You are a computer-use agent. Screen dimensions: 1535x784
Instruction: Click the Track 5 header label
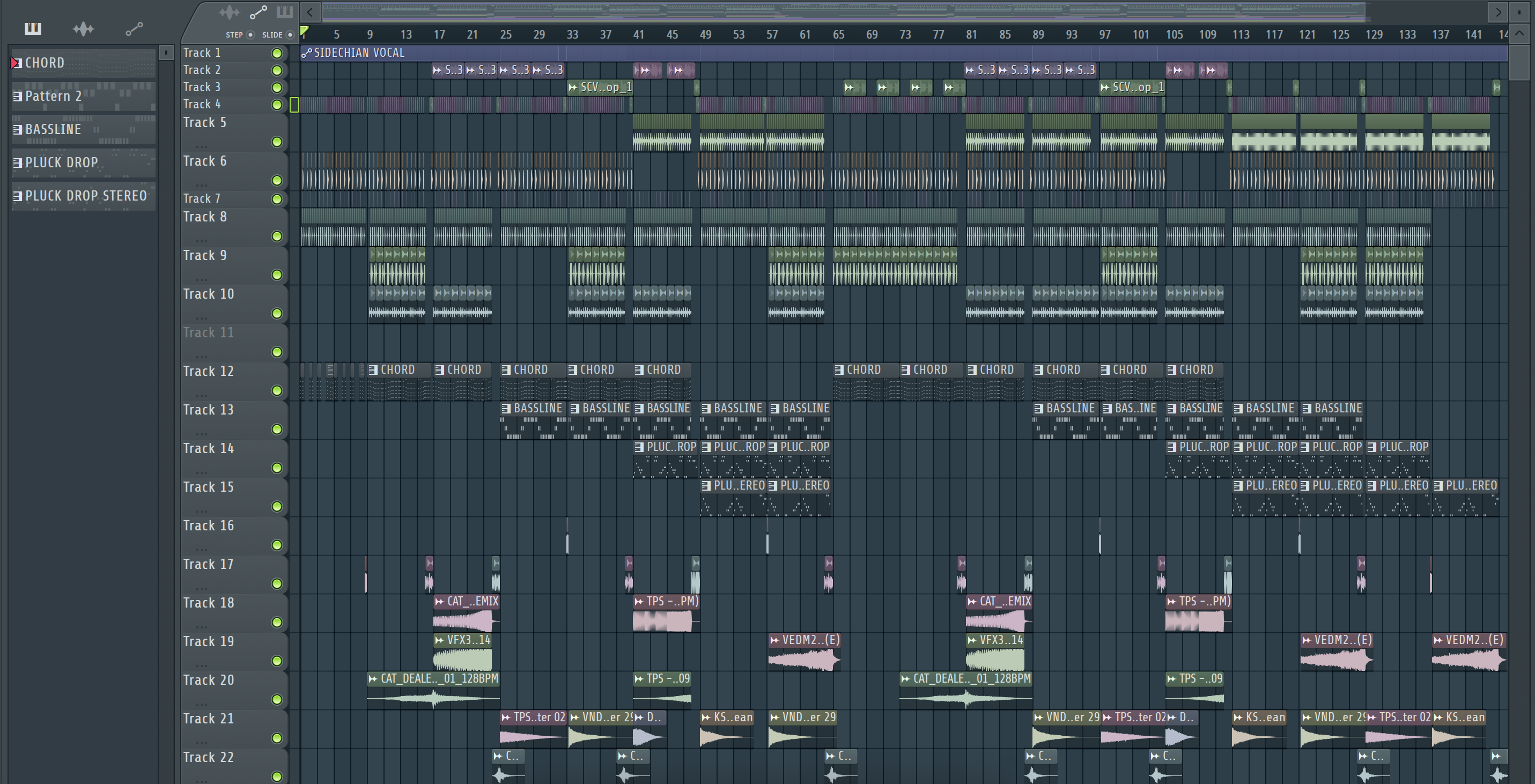[205, 122]
